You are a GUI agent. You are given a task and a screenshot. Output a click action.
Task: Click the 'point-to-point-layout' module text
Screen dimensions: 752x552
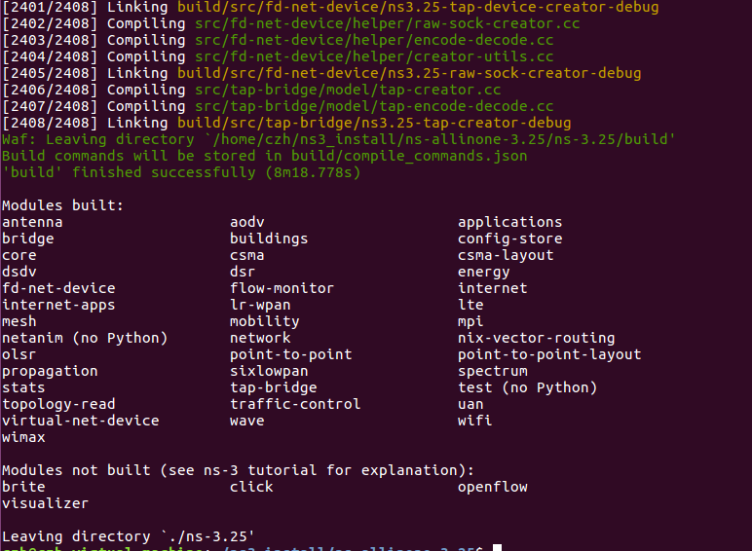(549, 354)
